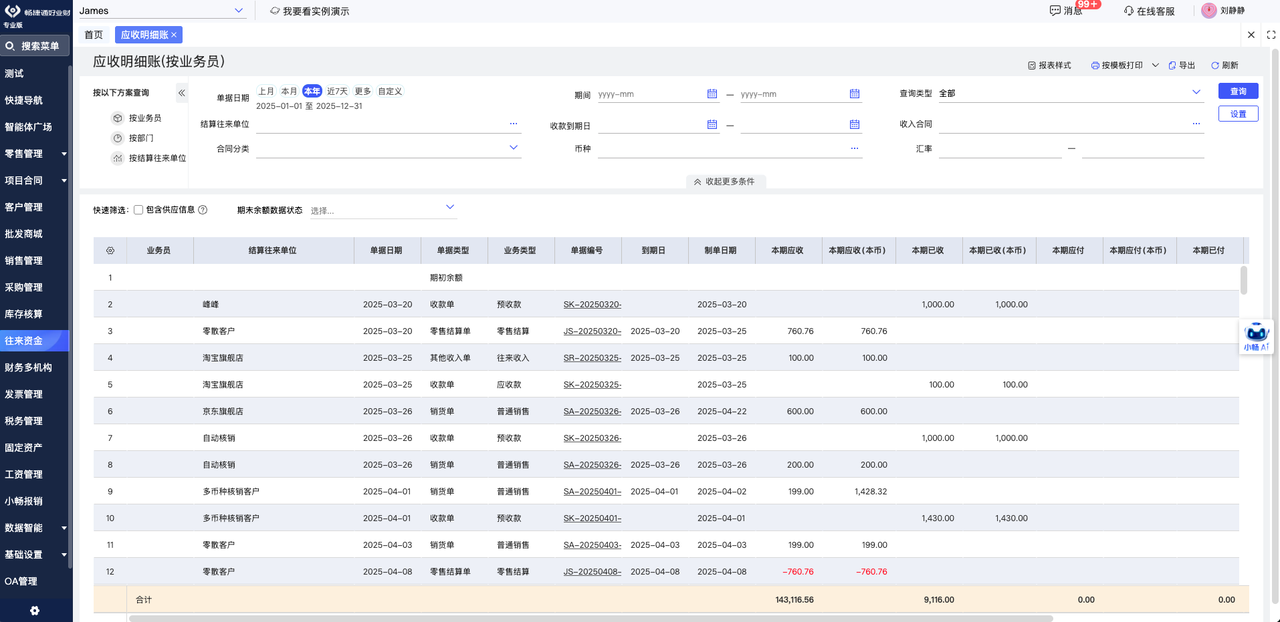Viewport: 1280px width, 622px height.
Task: Select the 本年 date range option
Action: (x=313, y=91)
